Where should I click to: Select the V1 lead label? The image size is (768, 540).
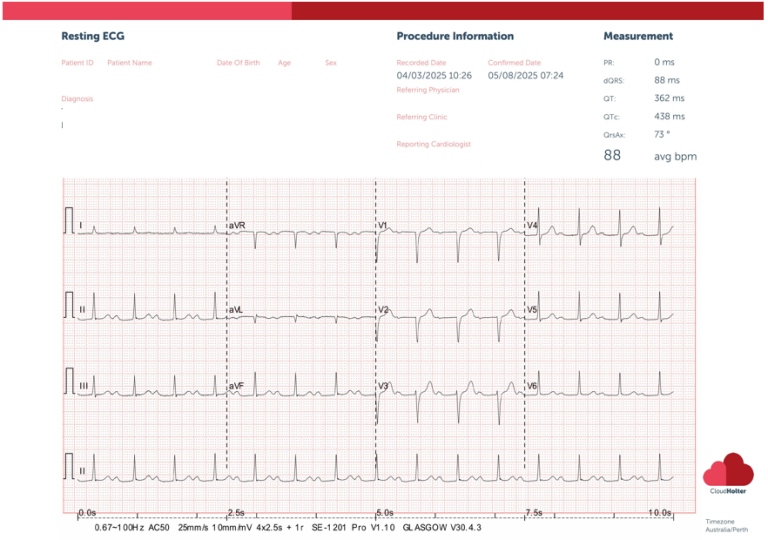[x=383, y=226]
